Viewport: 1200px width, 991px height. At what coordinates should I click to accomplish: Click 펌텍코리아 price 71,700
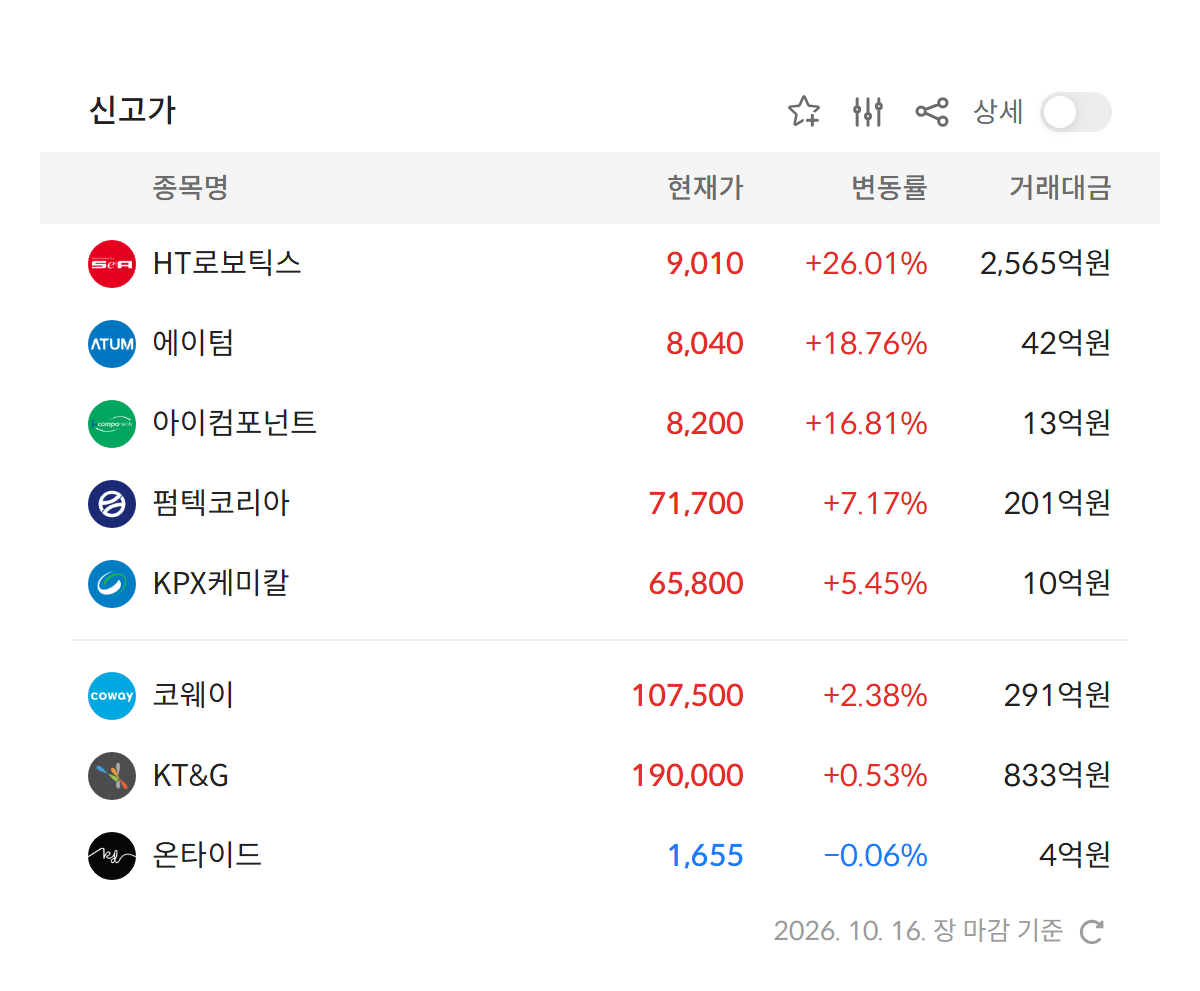pos(696,504)
